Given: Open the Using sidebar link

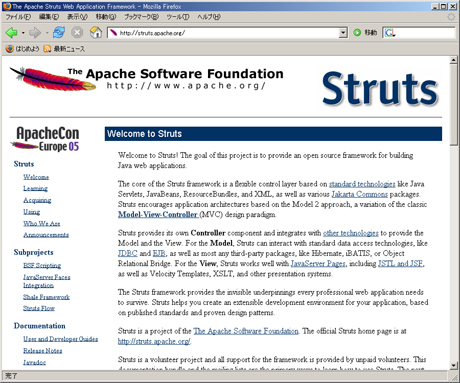Looking at the screenshot, I should [32, 212].
